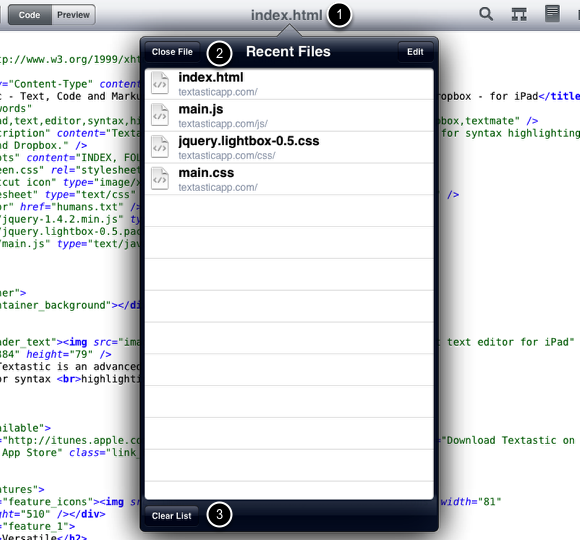Close the current file

(x=172, y=52)
